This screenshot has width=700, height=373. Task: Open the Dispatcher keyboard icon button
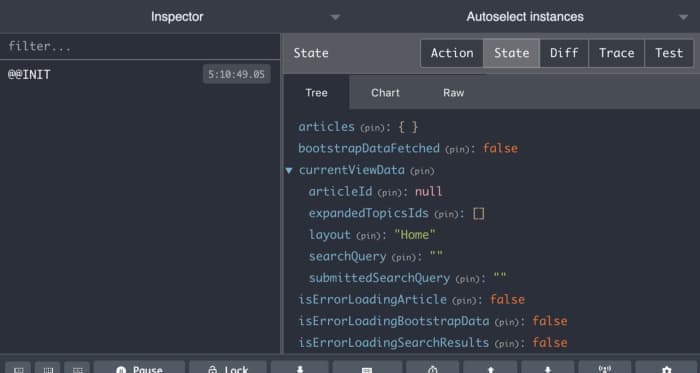point(367,368)
